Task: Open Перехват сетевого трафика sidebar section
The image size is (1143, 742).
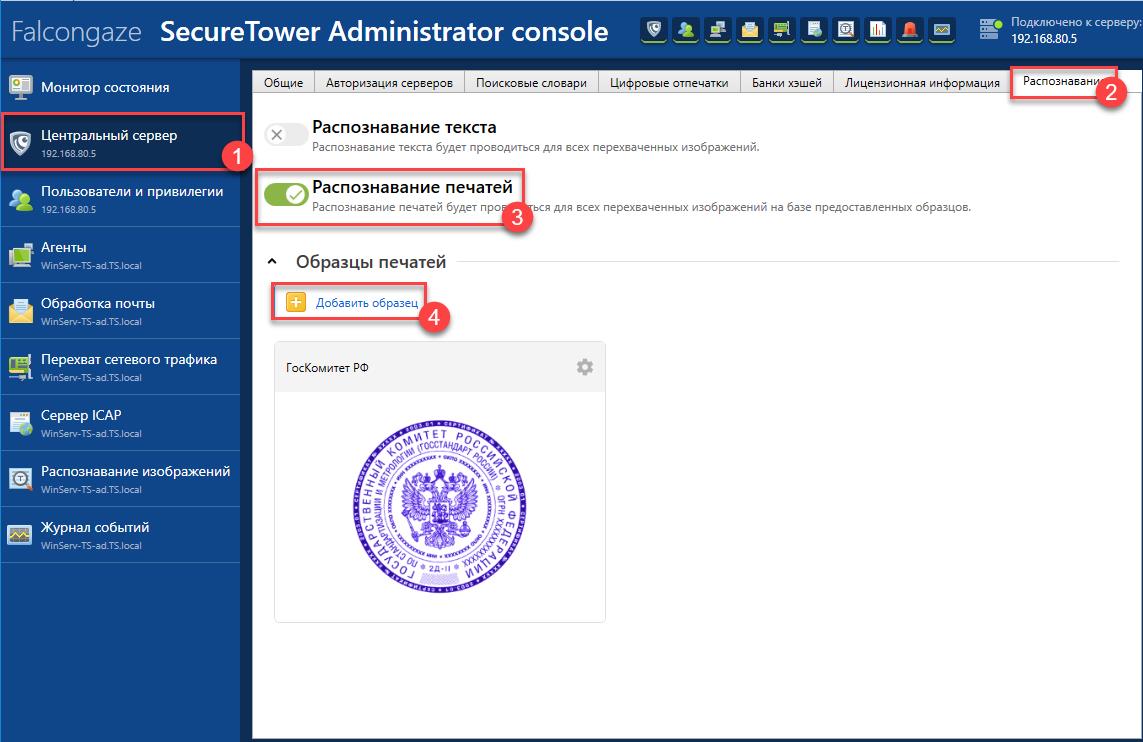Action: 120,367
